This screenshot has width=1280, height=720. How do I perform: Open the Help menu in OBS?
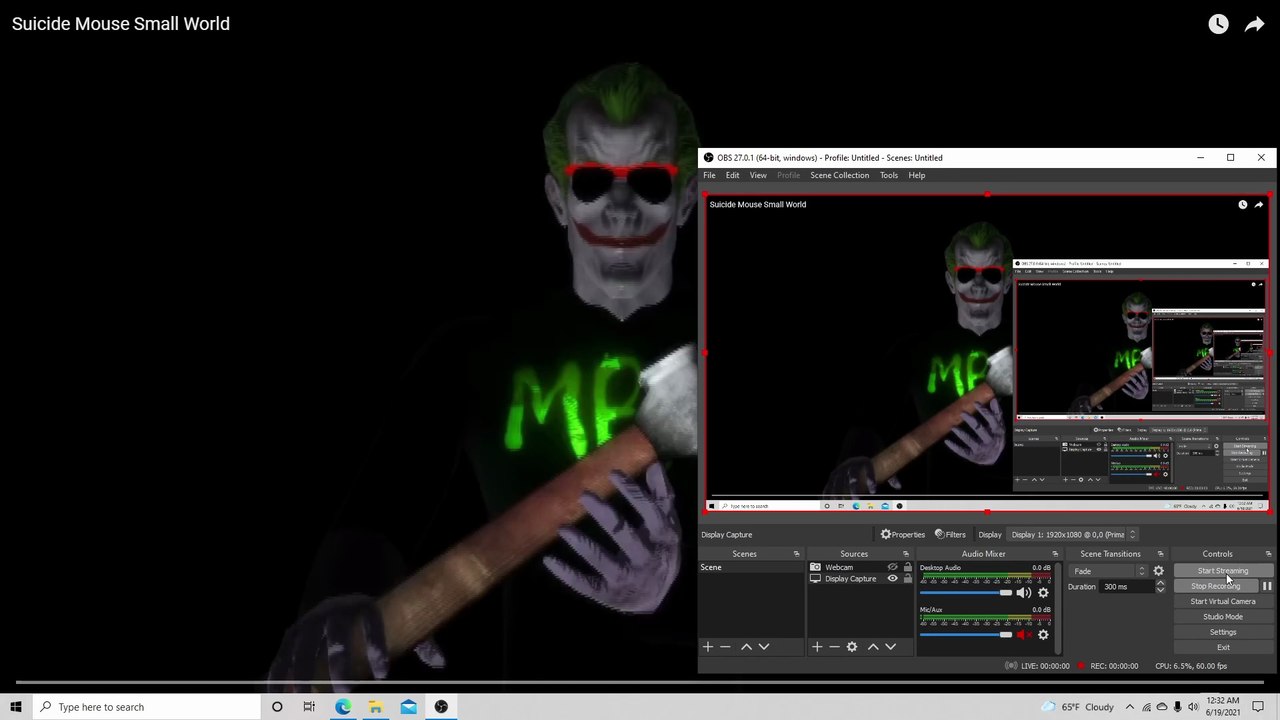pos(917,175)
